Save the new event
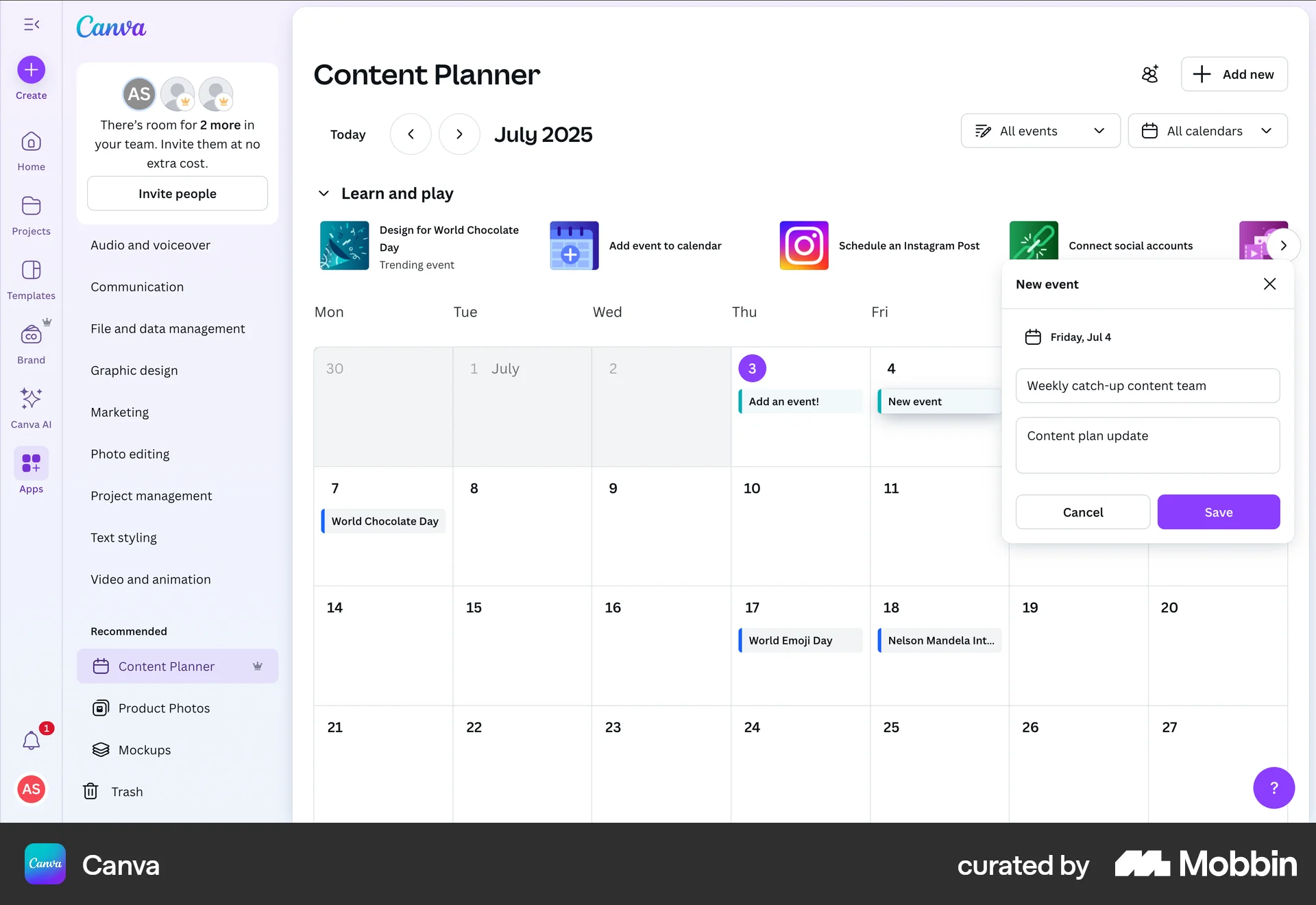 click(x=1218, y=512)
